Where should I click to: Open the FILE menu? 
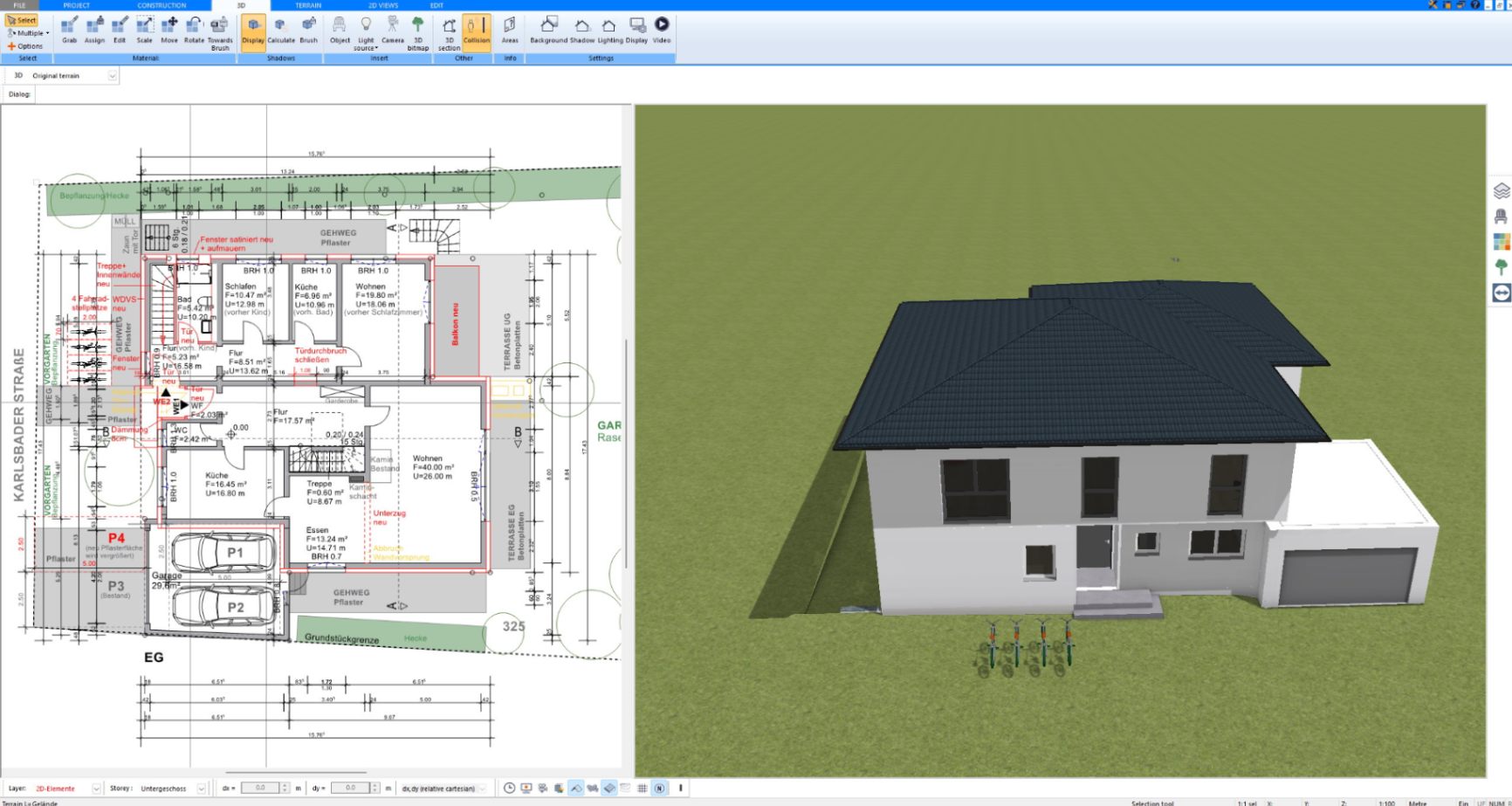(x=19, y=5)
